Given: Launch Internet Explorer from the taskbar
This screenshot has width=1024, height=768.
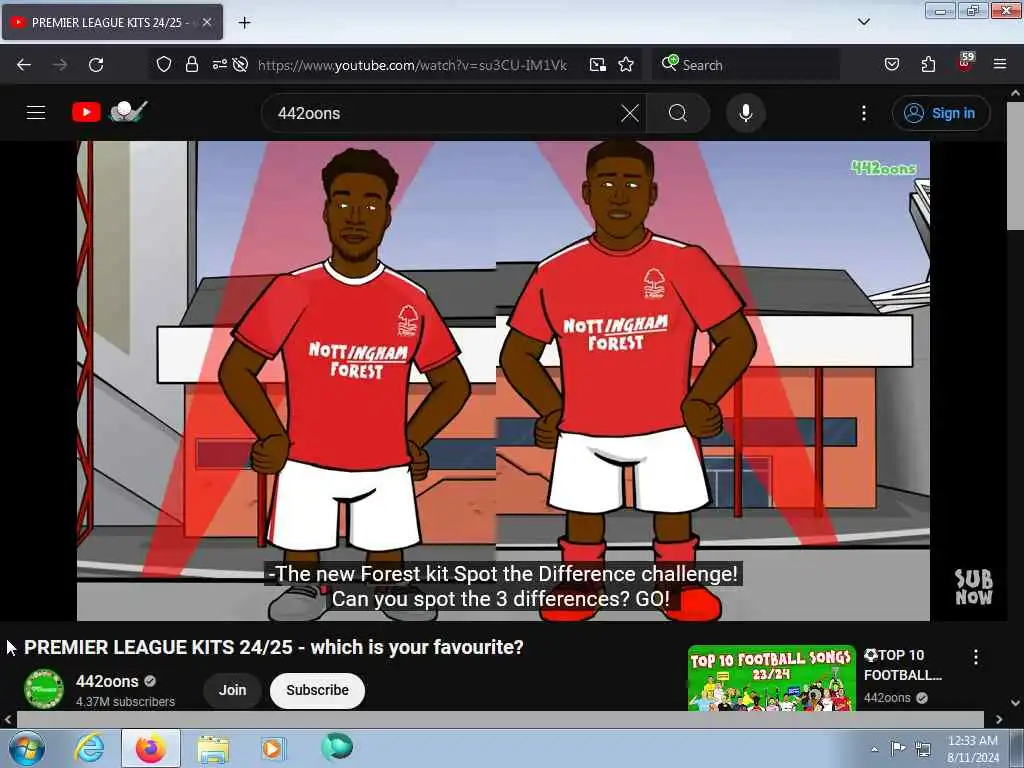Looking at the screenshot, I should 89,748.
